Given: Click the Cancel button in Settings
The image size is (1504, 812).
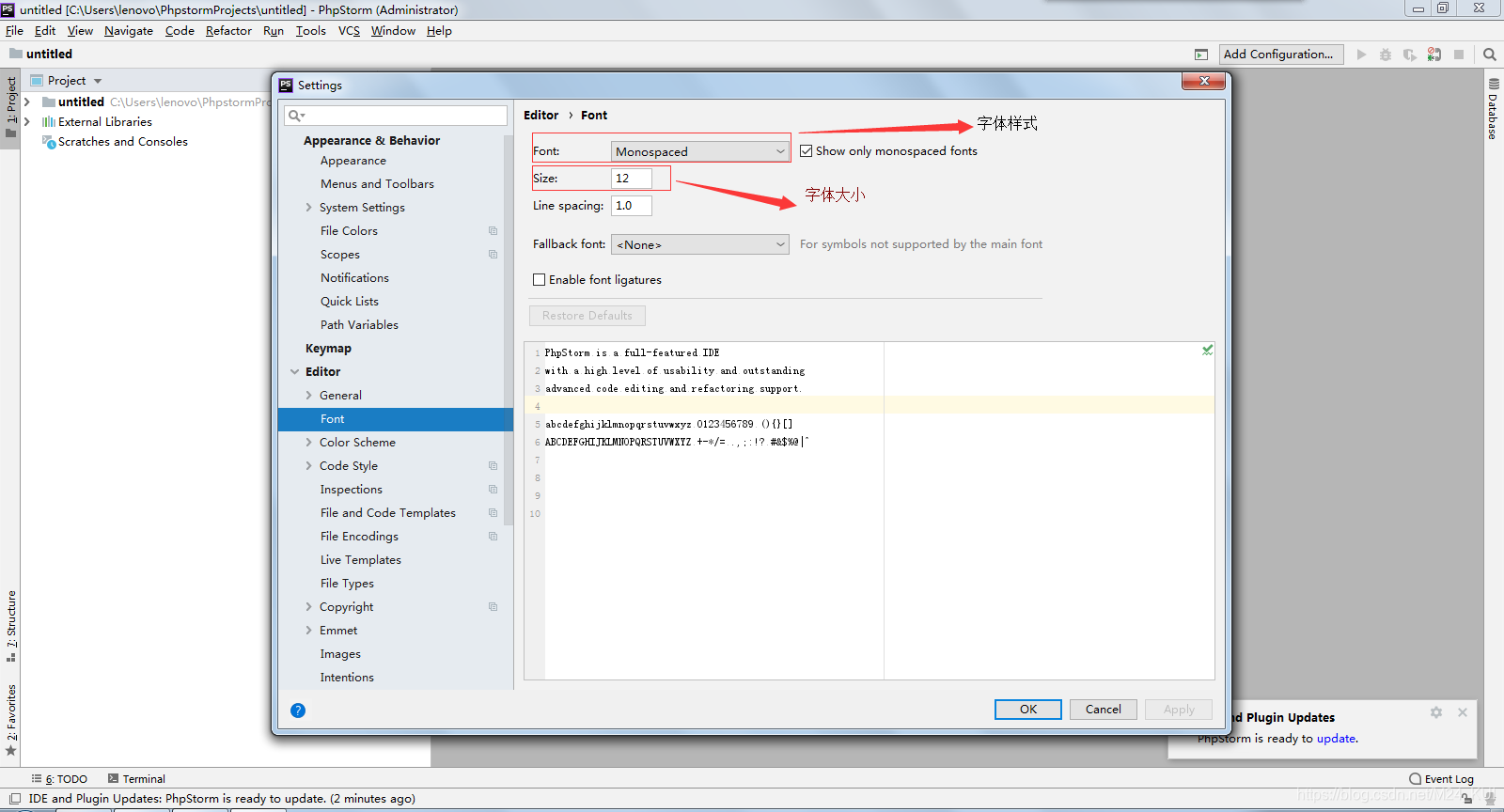Looking at the screenshot, I should (x=1104, y=710).
